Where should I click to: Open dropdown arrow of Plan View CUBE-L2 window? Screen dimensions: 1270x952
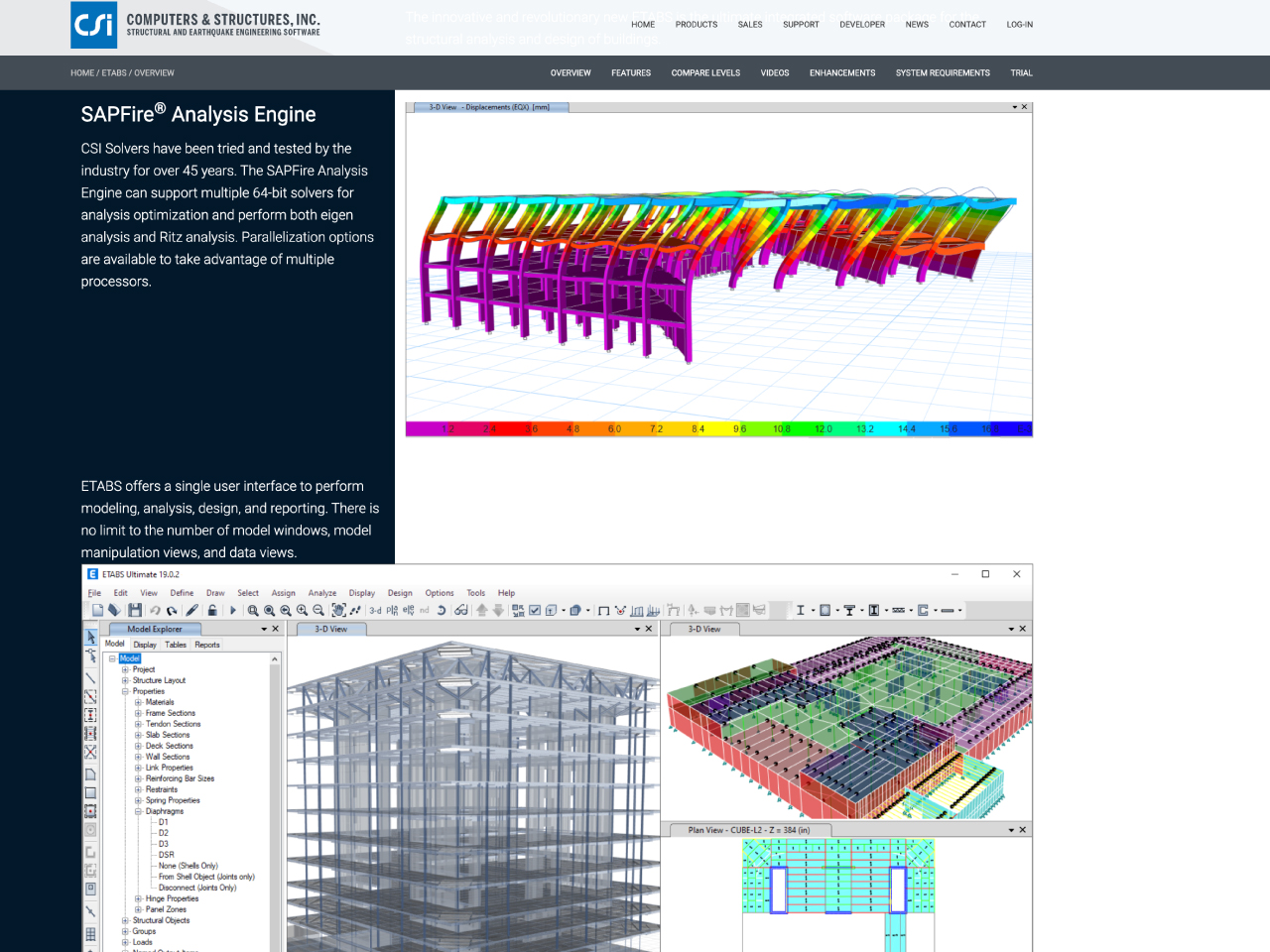coord(1011,830)
